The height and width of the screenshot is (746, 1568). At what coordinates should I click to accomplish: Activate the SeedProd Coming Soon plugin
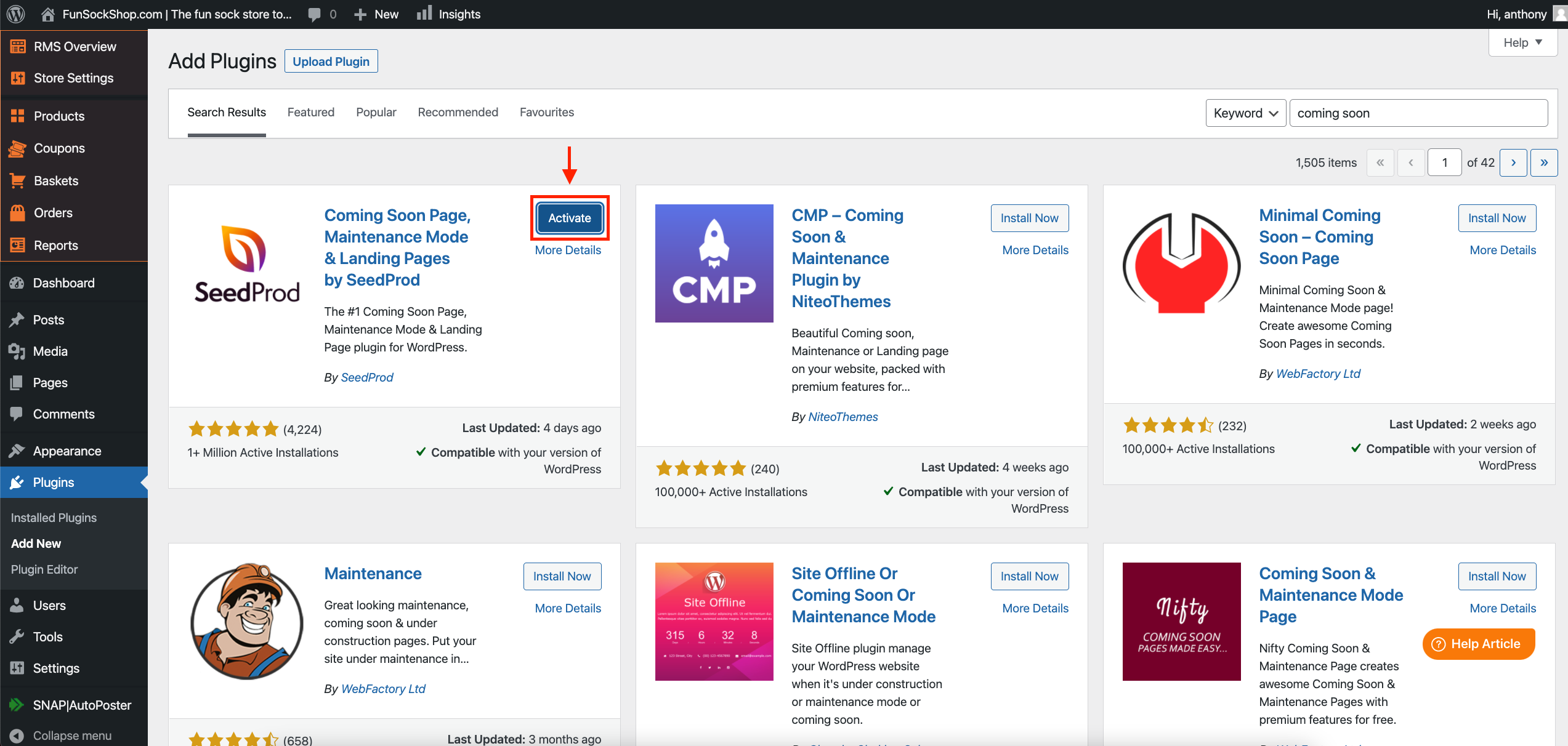pos(569,218)
